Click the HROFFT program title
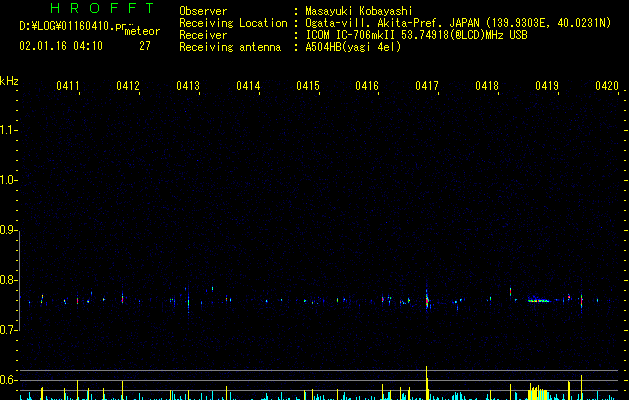Screen dimensions: 629x400 point(102,8)
